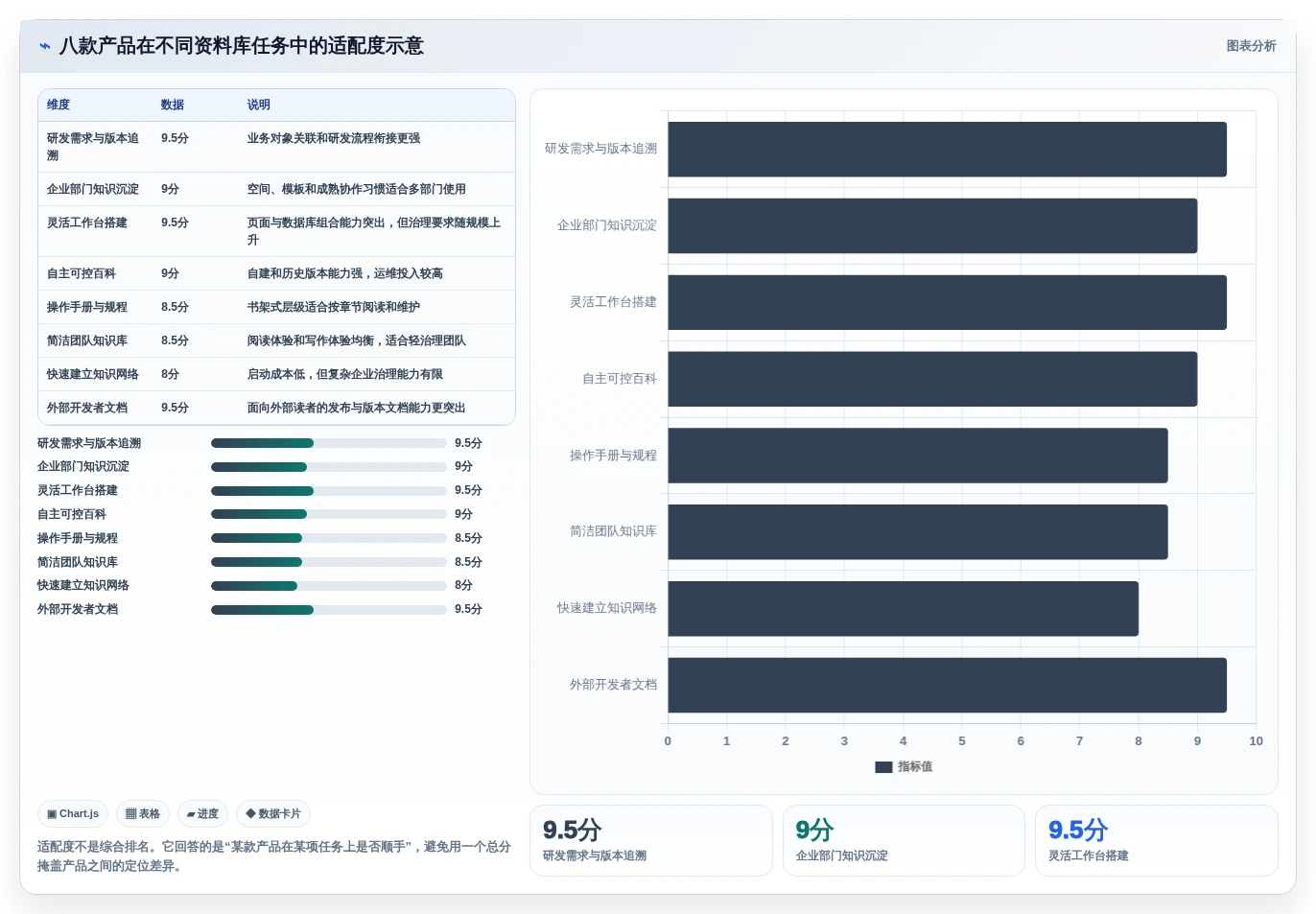Click the 企业部门知识沉淀 progress bar
Screen dimensions: 1316x914
329,467
